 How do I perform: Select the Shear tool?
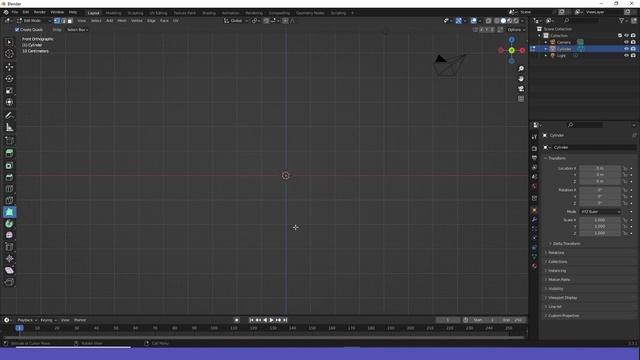(x=9, y=270)
